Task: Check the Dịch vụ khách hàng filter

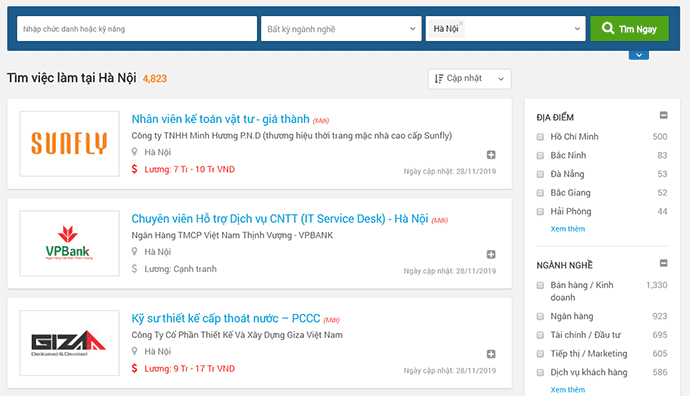Action: point(540,373)
